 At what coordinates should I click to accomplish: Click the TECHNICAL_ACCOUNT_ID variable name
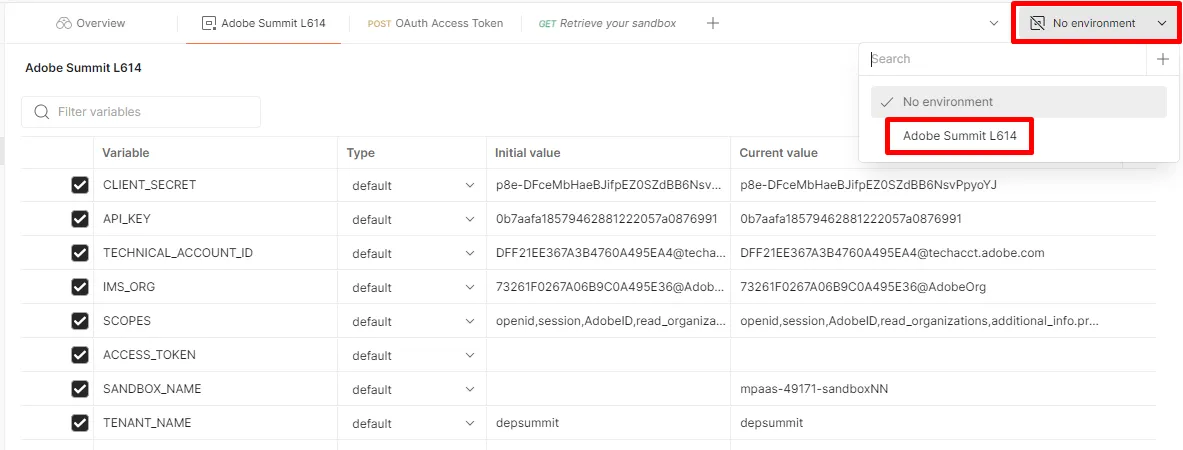pyautogui.click(x=178, y=253)
